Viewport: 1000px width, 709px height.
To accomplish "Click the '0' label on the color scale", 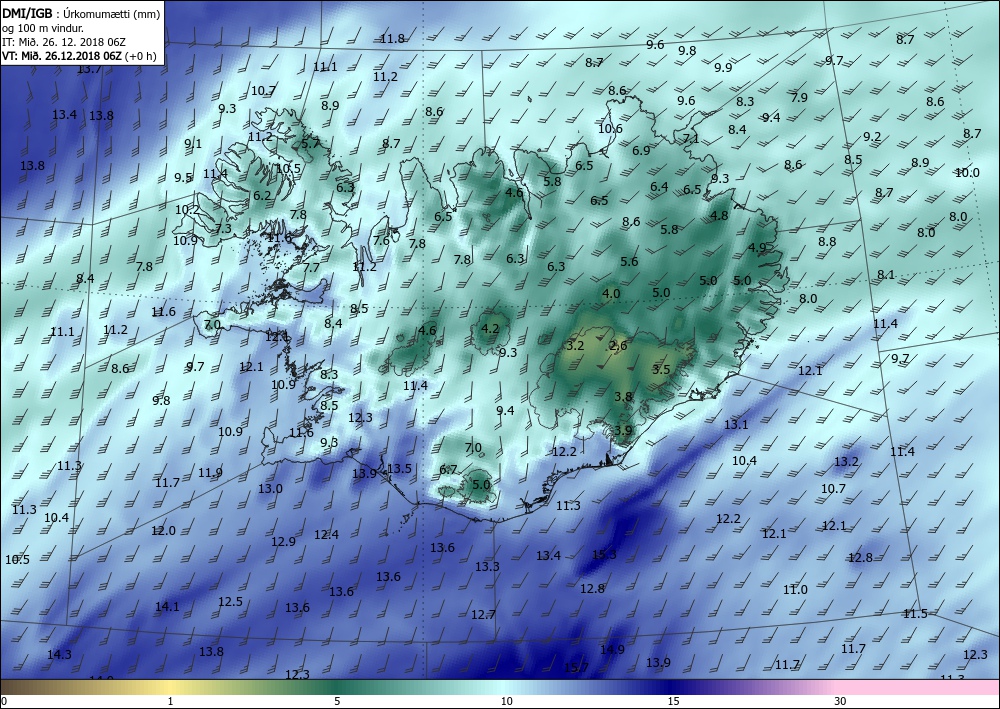I will click(4, 702).
